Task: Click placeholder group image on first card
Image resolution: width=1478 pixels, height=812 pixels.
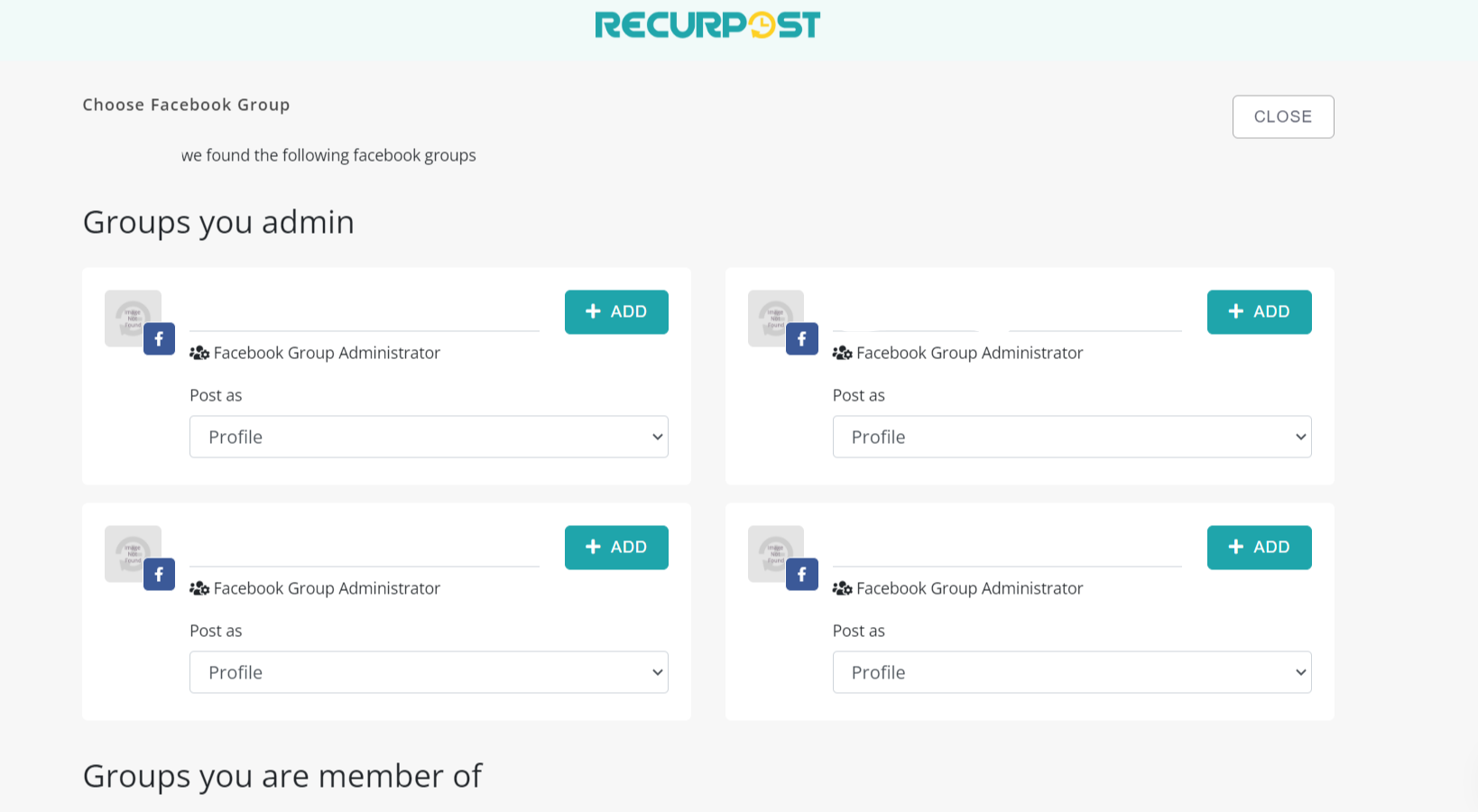Action: click(133, 318)
